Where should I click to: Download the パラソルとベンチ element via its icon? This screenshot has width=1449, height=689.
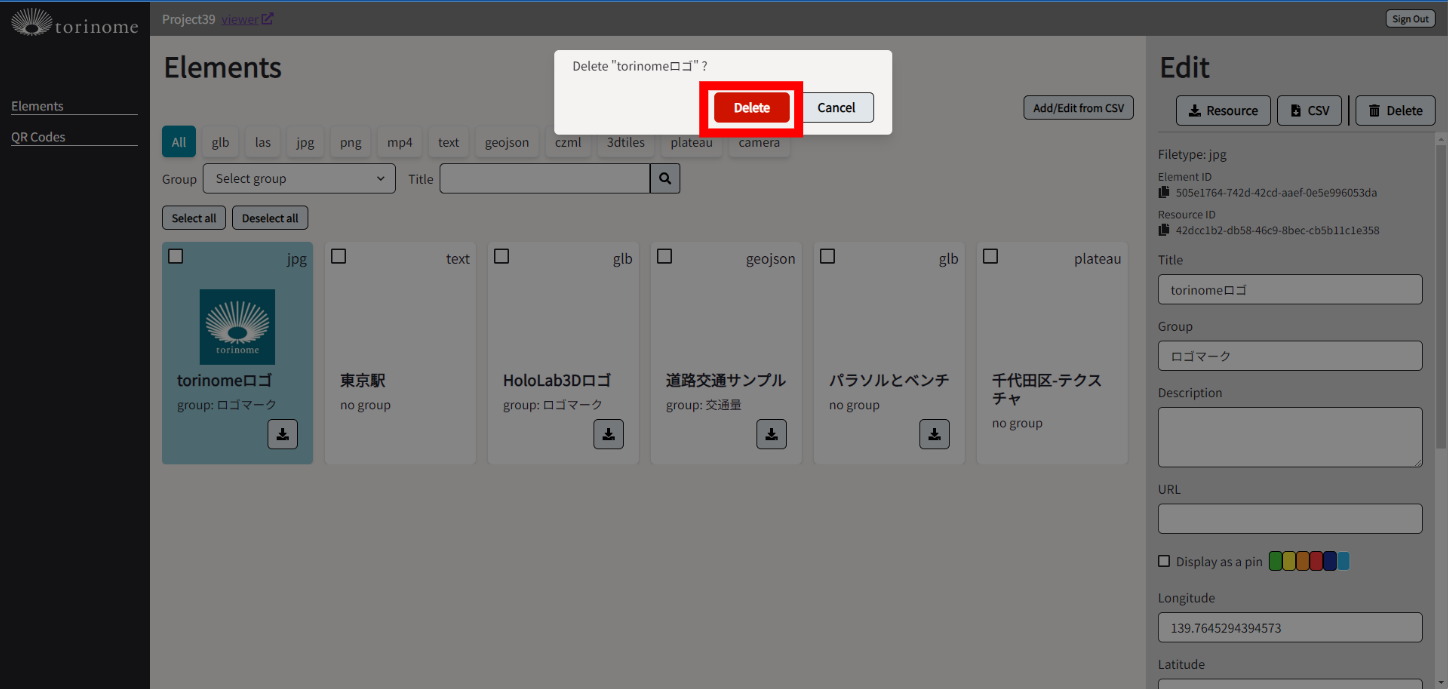click(934, 434)
